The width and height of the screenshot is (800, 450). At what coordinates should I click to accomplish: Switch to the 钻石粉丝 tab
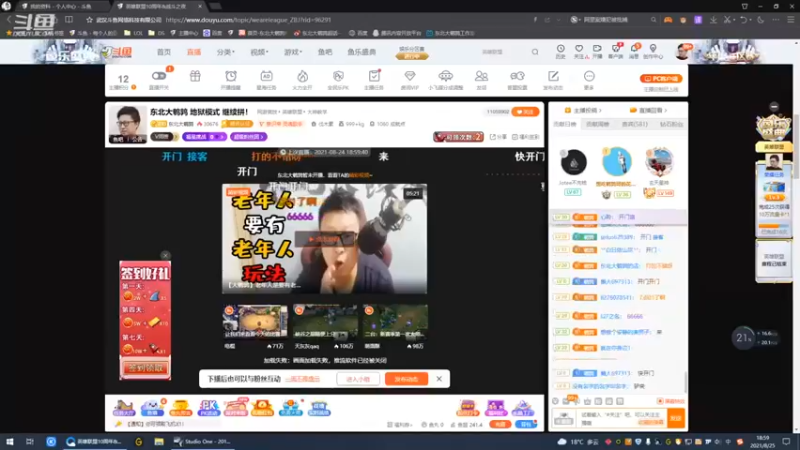[x=671, y=124]
